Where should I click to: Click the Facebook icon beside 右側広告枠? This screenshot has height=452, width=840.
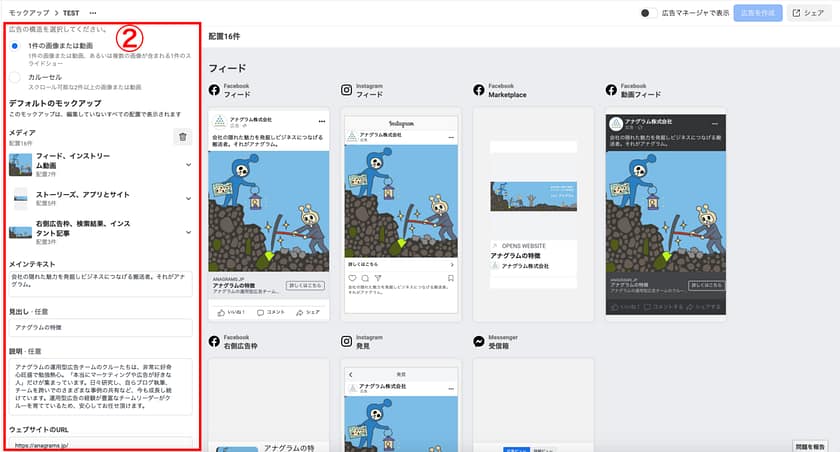pyautogui.click(x=214, y=341)
